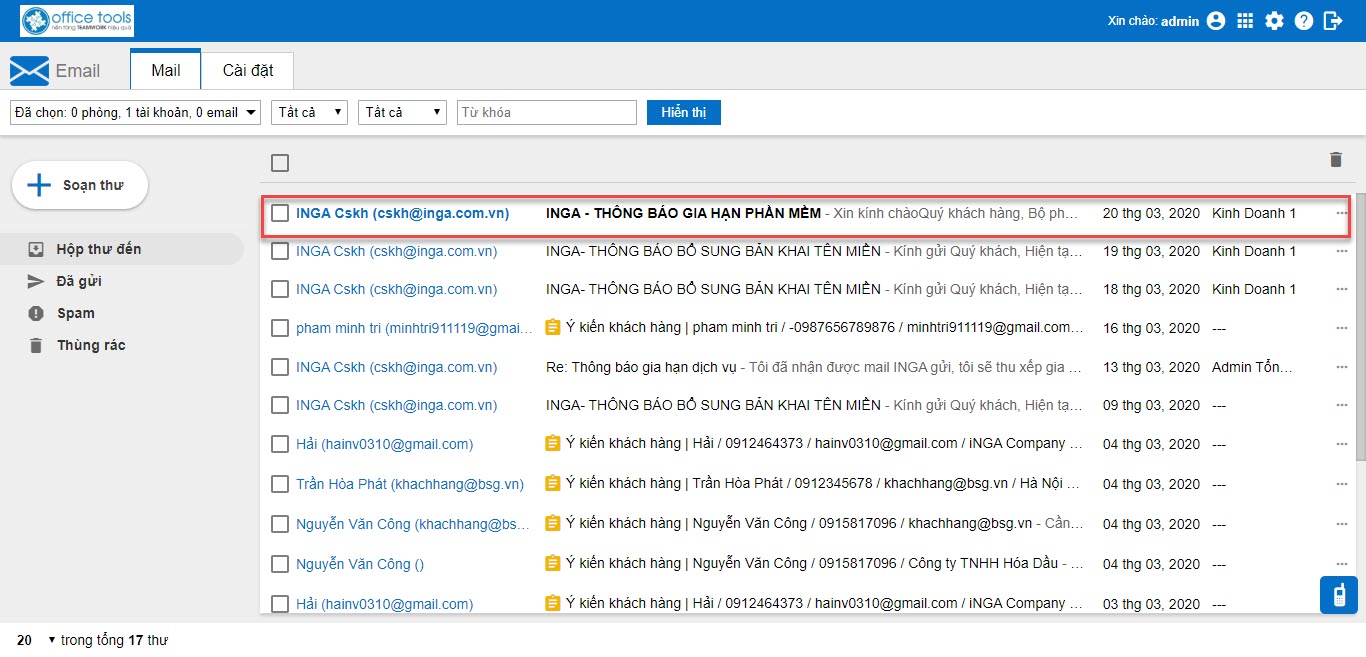Screen dimensions: 1366x657
Task: Click the Soạn thư compose button
Action: click(x=80, y=185)
